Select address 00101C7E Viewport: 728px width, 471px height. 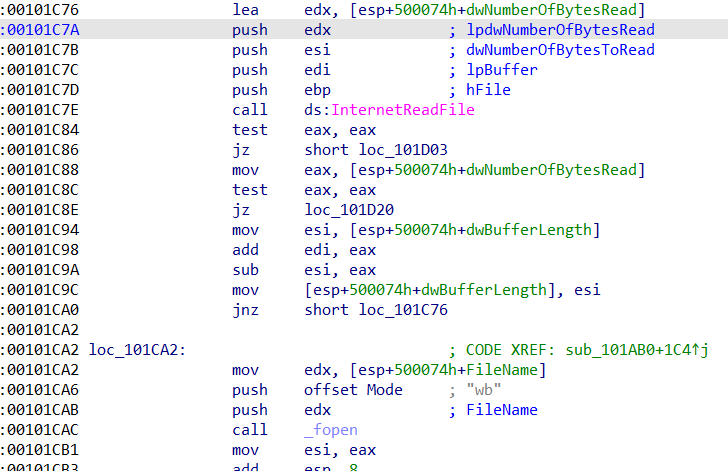[43, 110]
